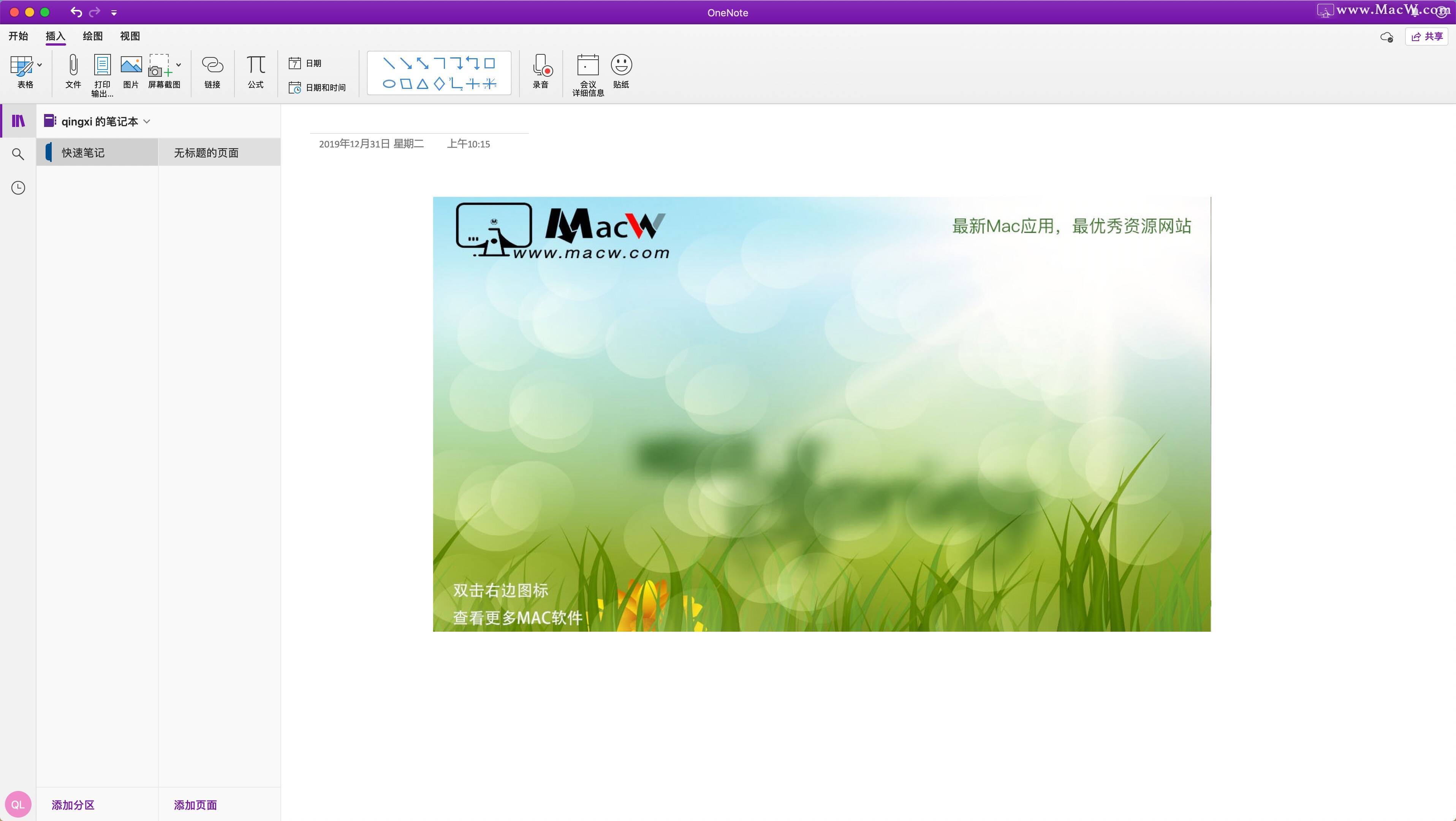The height and width of the screenshot is (821, 1456).
Task: Insert 会议详细信息 meeting details
Action: (x=588, y=75)
